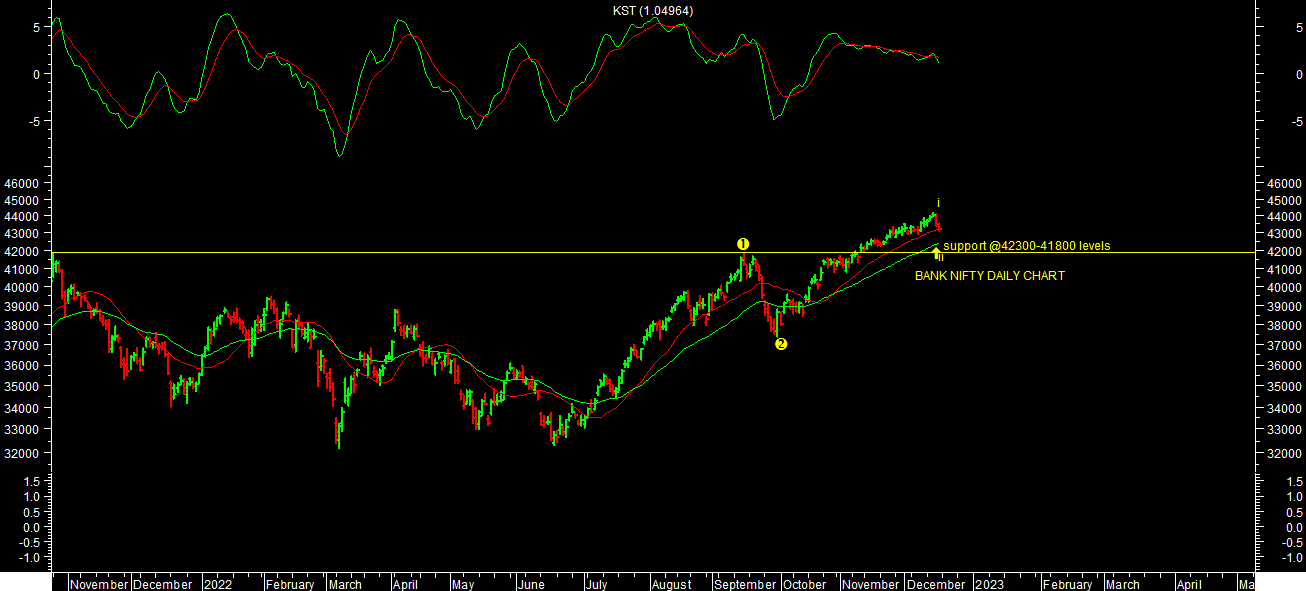1306x591 pixels.
Task: Select September on the date axis
Action: (x=745, y=585)
